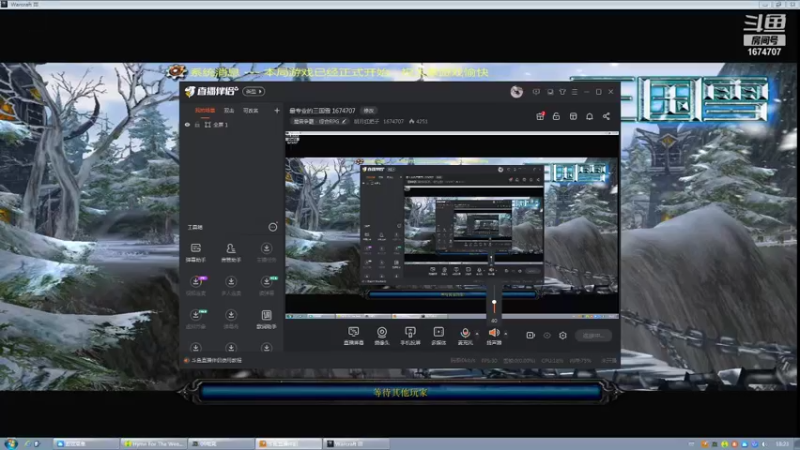Select the first orange scene tab

205,110
